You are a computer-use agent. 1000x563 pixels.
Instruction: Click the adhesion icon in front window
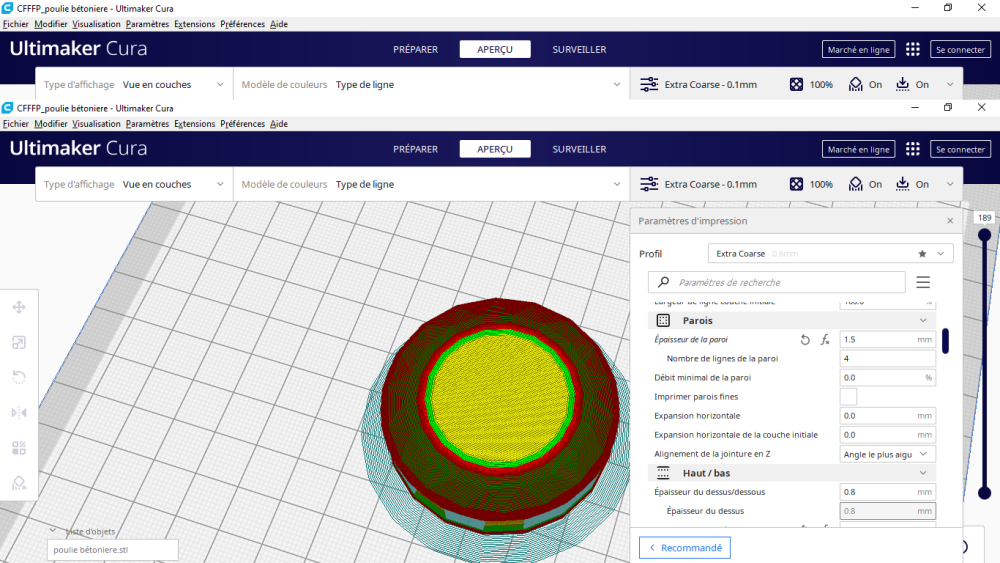coord(902,184)
